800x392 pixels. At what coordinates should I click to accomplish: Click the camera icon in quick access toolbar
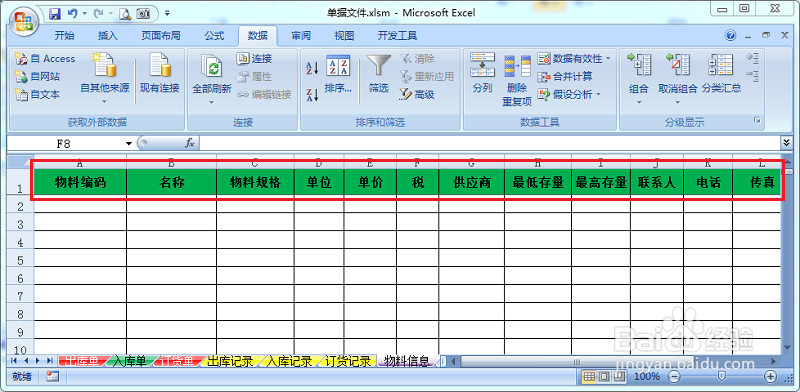[x=144, y=14]
